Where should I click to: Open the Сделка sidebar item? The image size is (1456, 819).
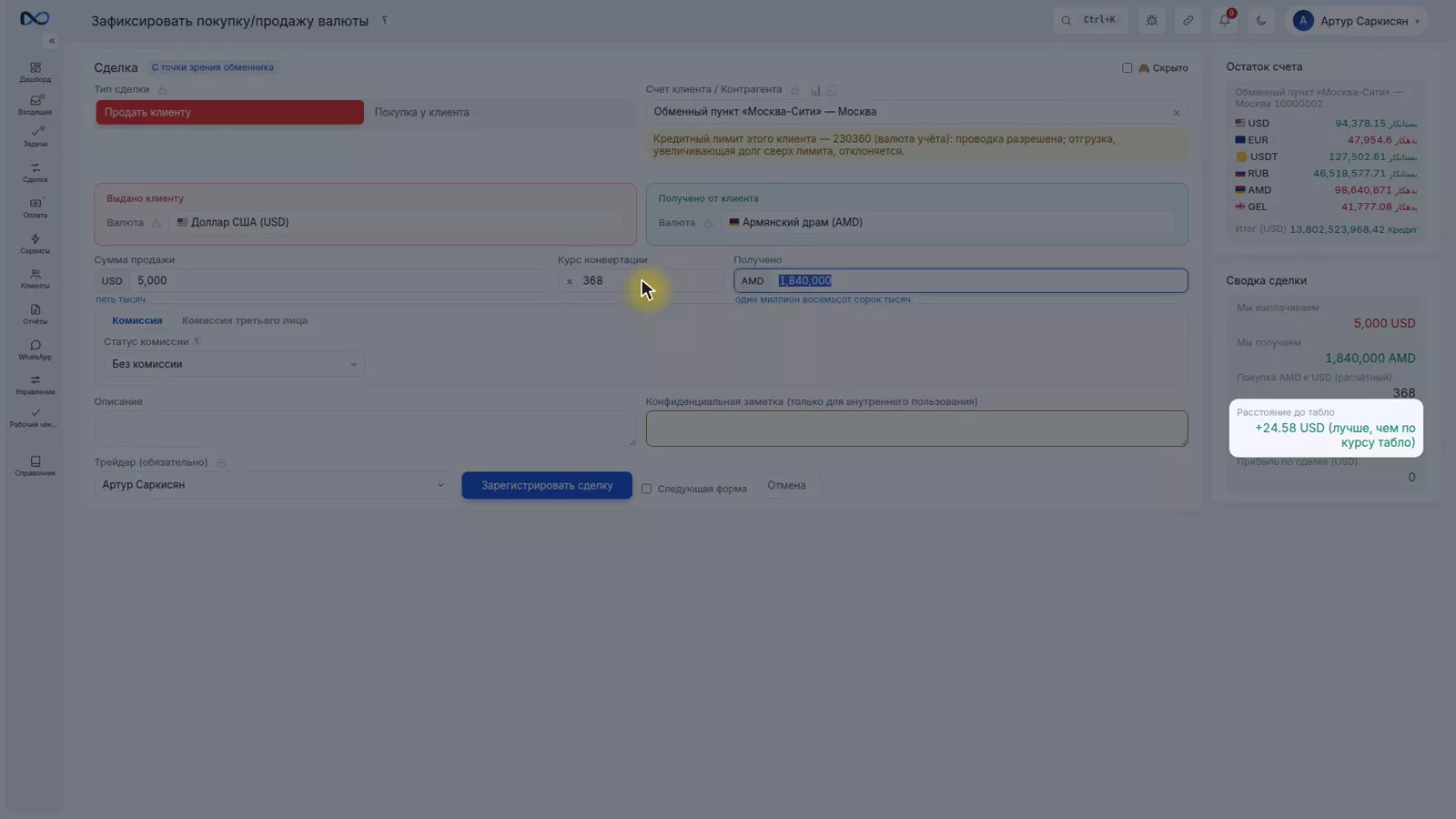pos(35,172)
